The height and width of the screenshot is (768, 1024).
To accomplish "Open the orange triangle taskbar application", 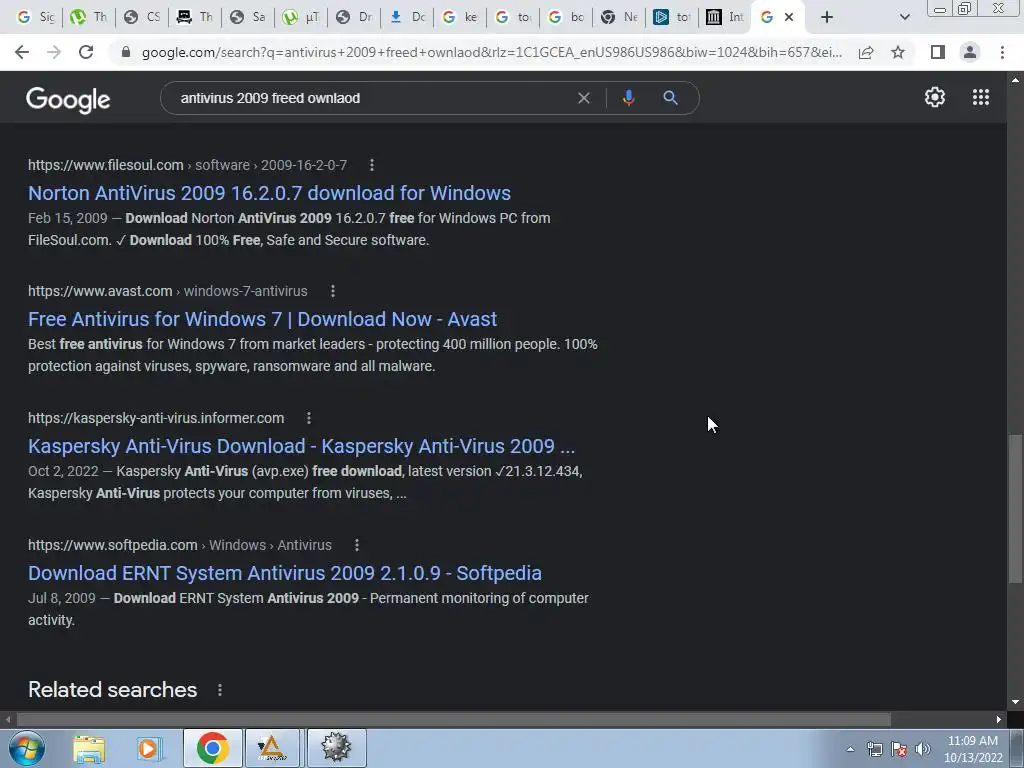I will tap(272, 748).
